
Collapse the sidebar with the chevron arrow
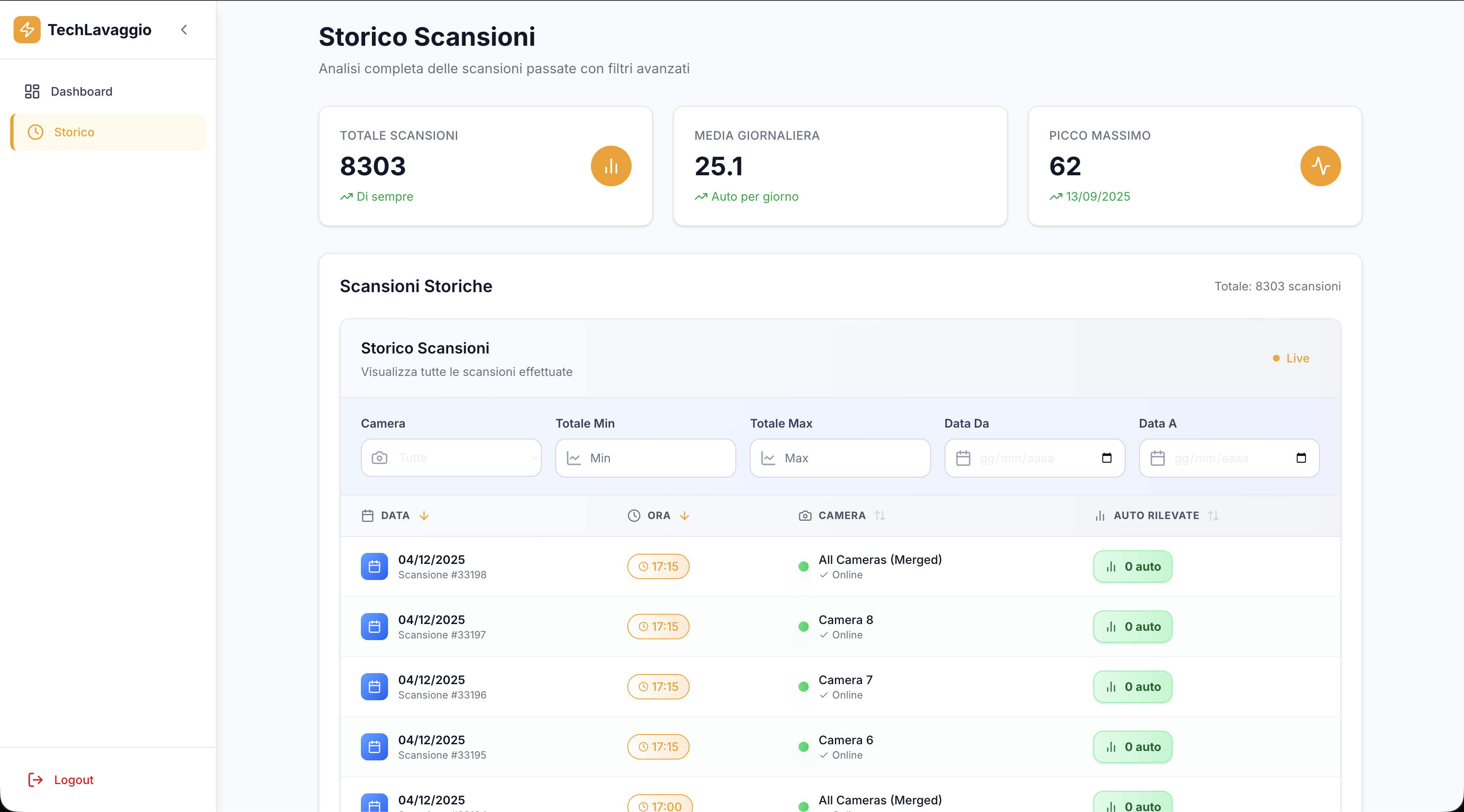click(x=183, y=30)
